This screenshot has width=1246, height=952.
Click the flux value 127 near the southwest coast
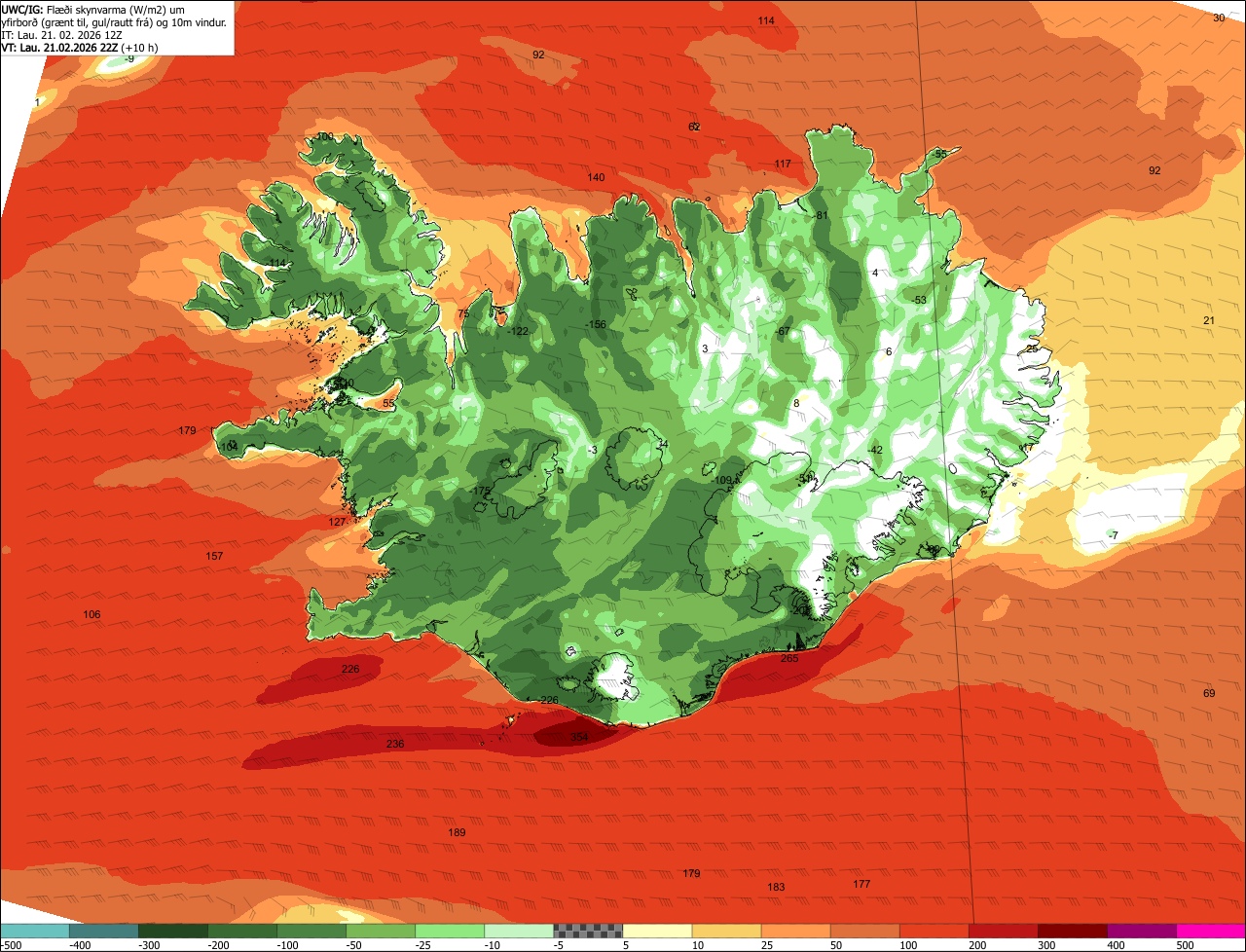click(337, 522)
